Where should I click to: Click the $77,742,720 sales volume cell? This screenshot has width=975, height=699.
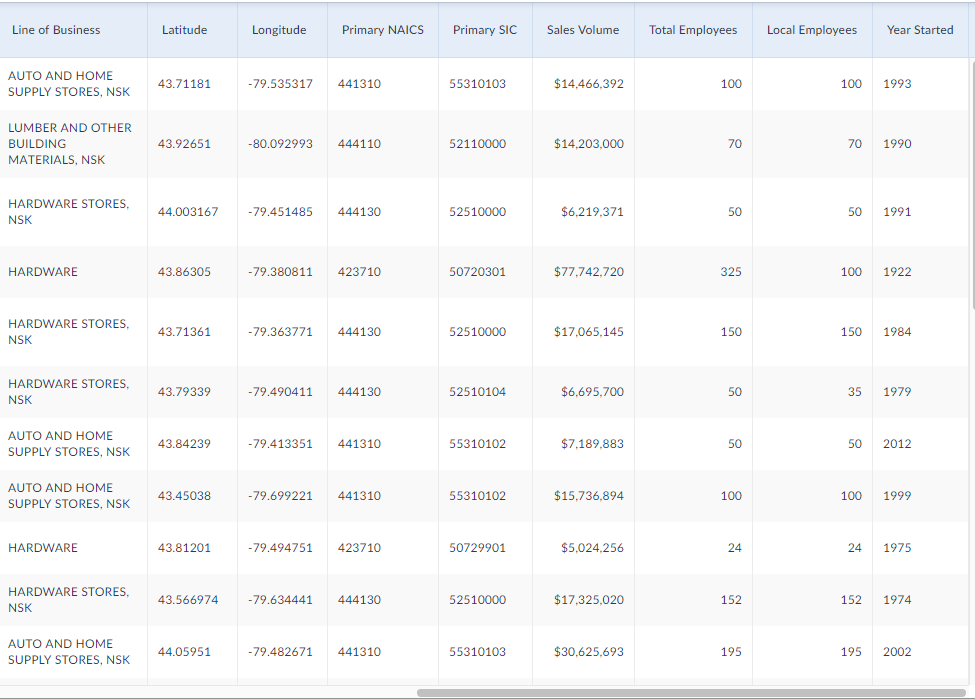pos(588,272)
